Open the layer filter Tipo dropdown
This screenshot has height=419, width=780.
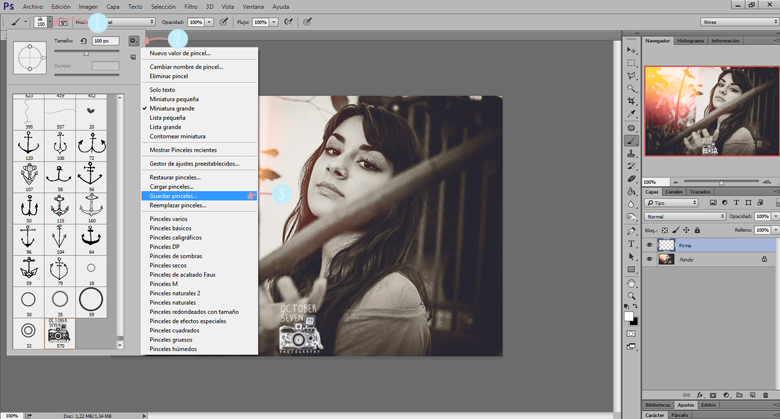click(672, 203)
